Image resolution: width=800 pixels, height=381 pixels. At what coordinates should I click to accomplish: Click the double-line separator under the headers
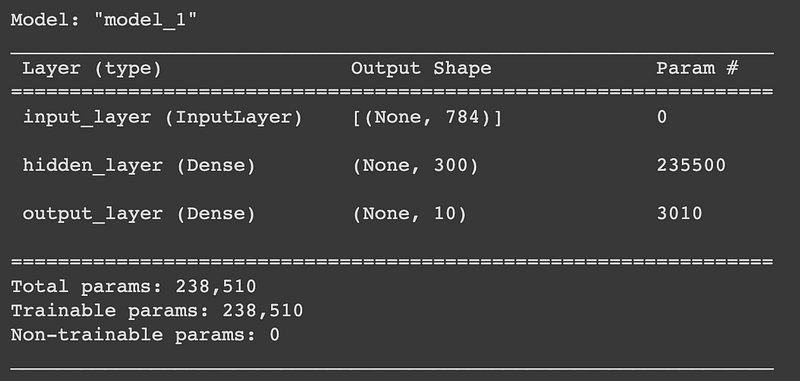click(392, 92)
